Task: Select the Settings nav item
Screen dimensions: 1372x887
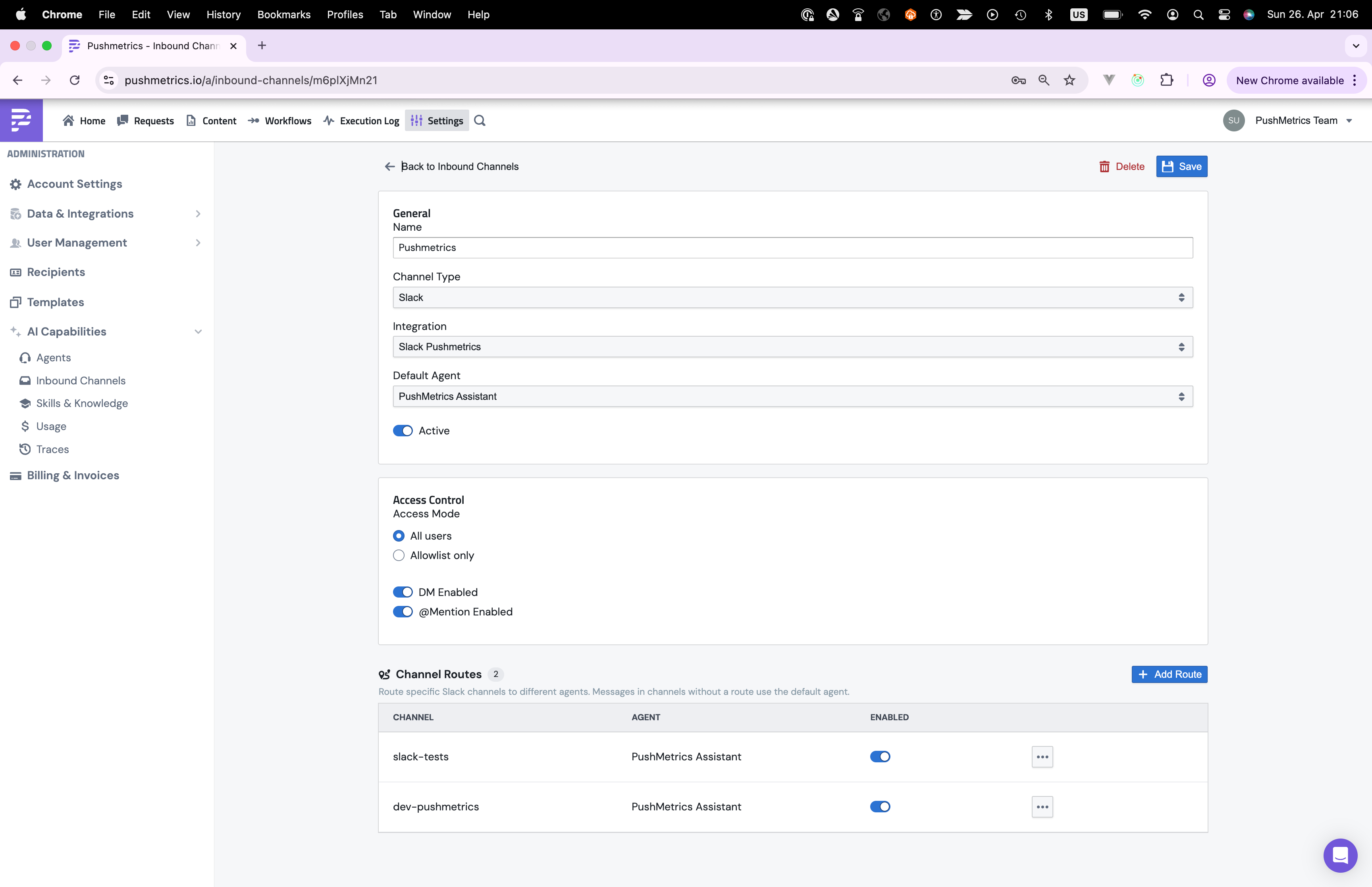Action: click(x=437, y=120)
